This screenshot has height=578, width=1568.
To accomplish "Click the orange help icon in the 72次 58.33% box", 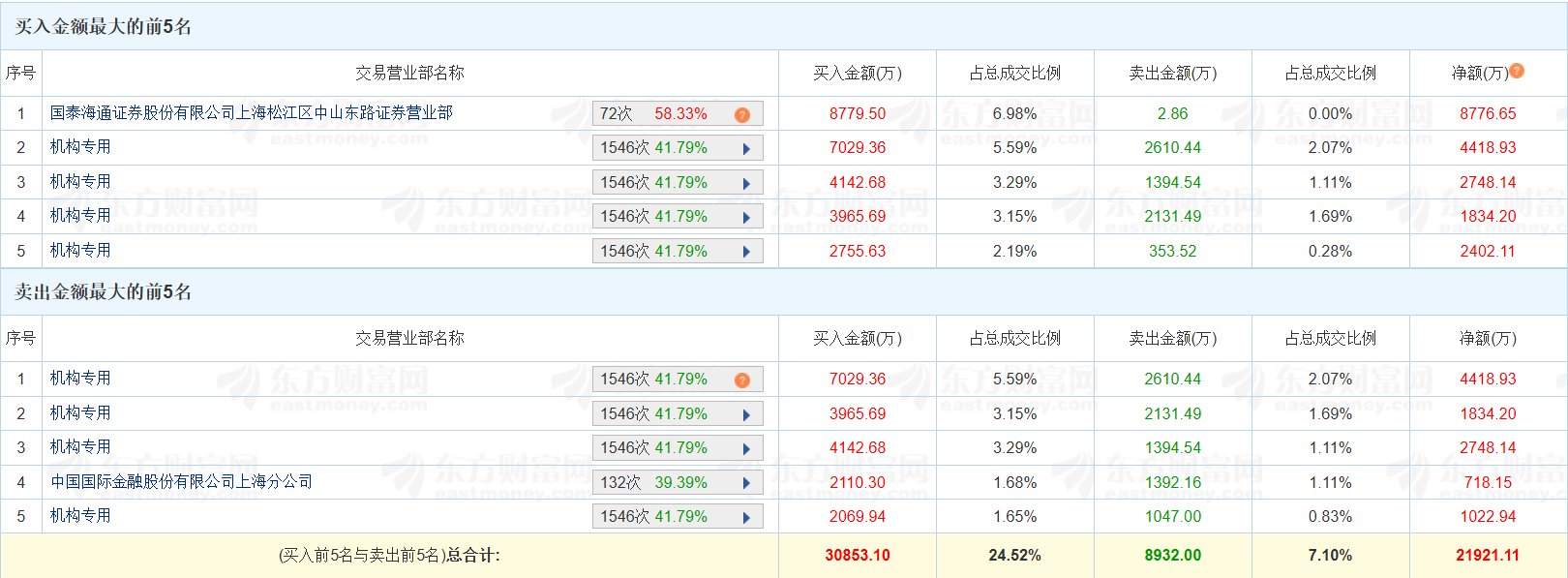I will pos(742,114).
